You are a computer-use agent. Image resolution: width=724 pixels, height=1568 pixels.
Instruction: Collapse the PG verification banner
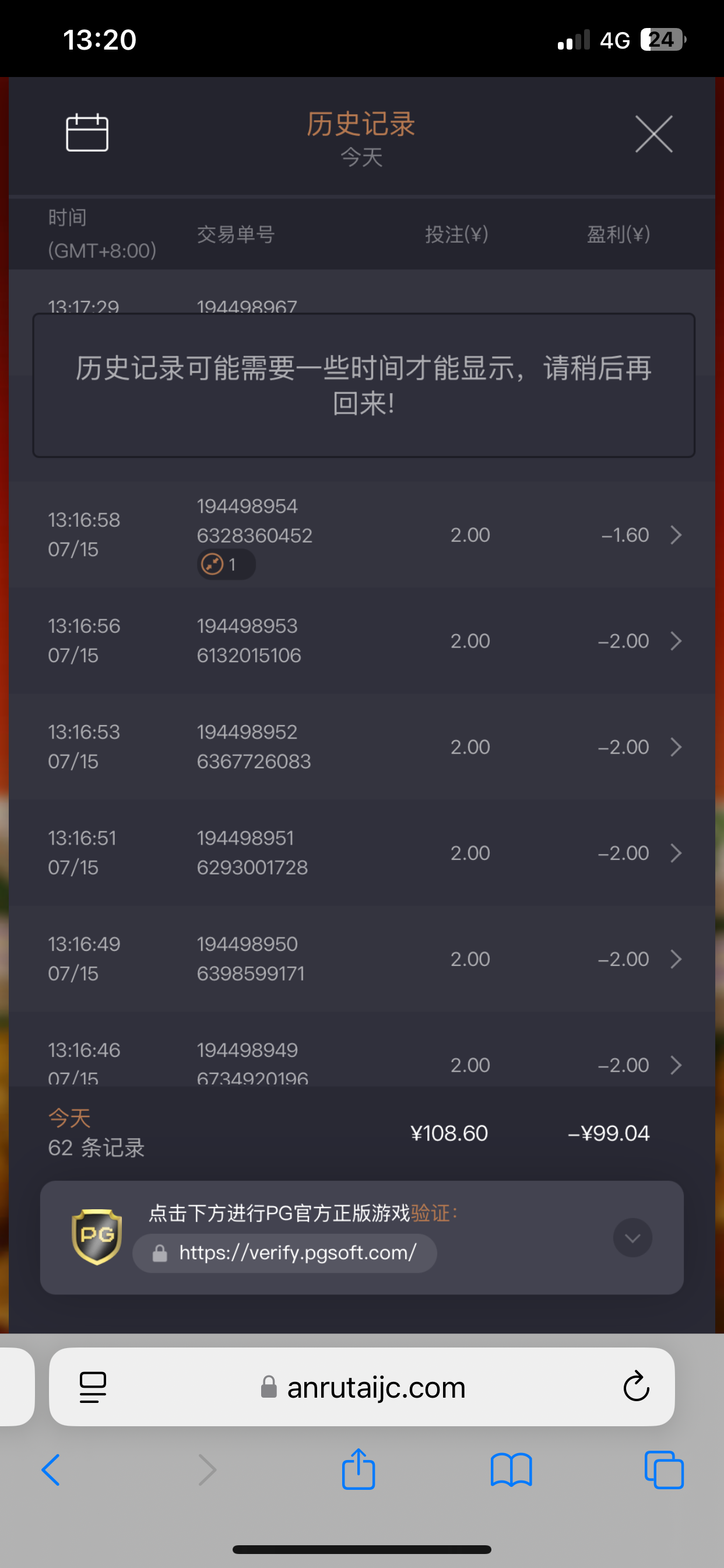(x=632, y=1237)
